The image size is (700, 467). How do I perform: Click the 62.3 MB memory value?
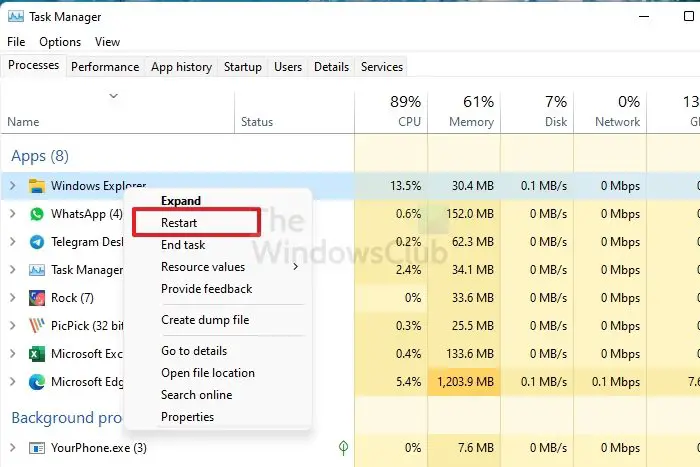[473, 242]
